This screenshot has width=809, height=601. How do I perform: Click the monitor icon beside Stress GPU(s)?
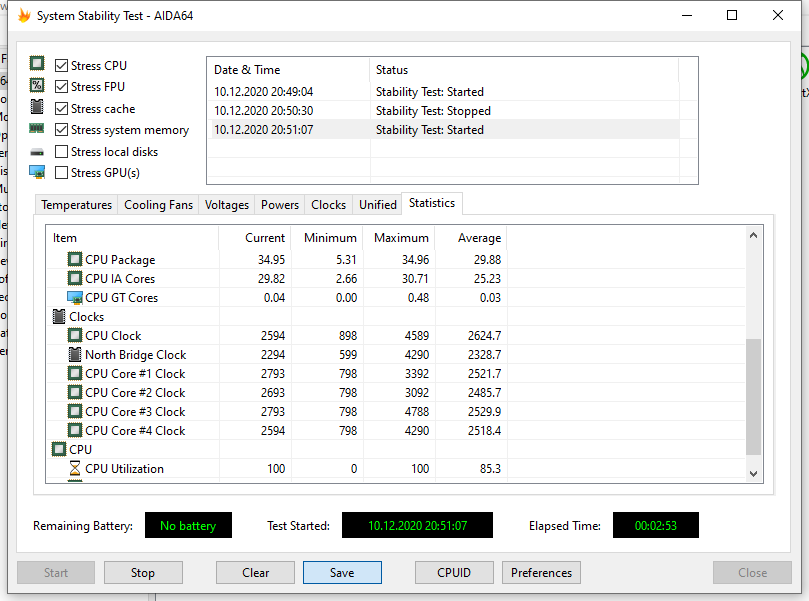37,173
